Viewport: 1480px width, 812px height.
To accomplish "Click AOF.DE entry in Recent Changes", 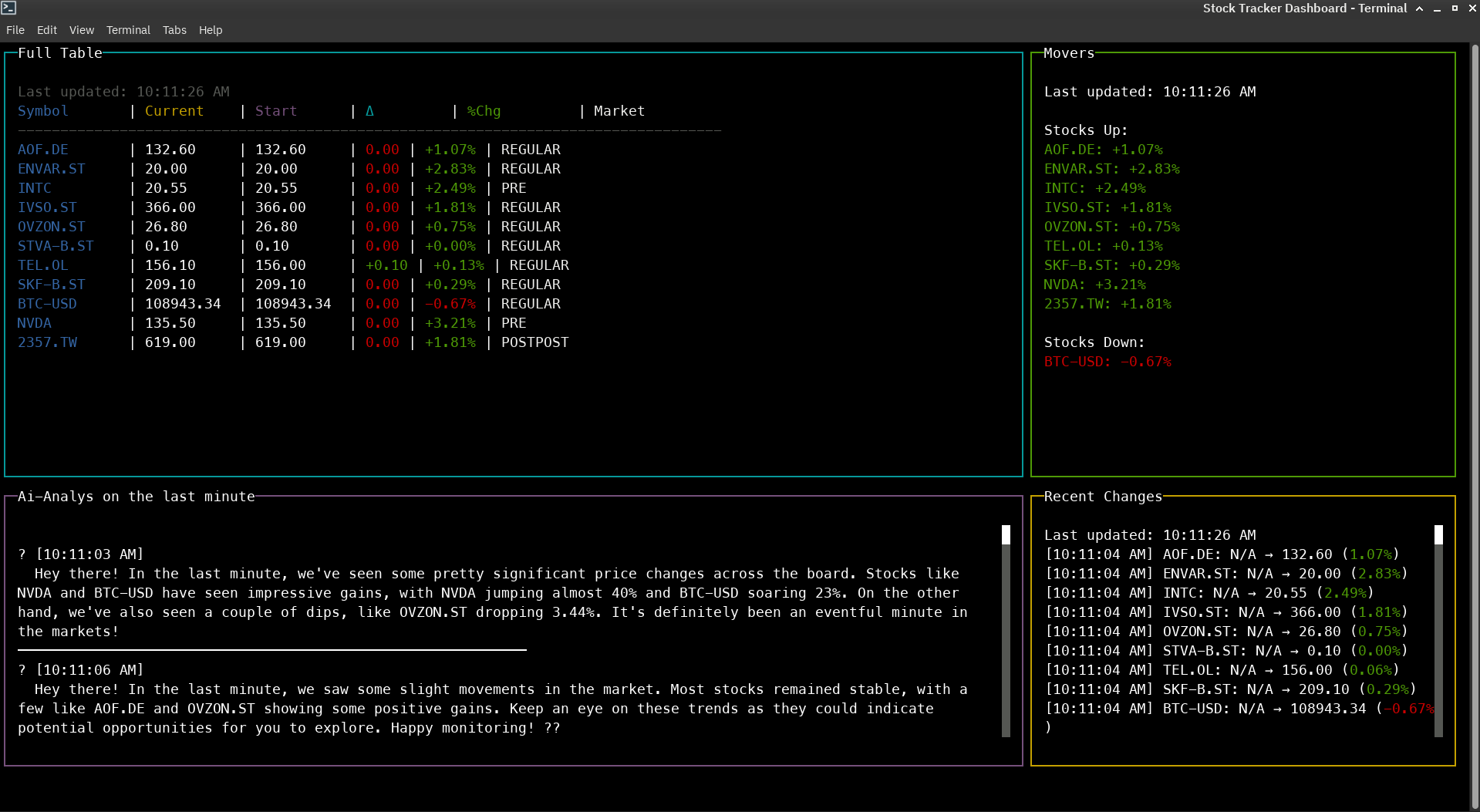I will tap(1222, 554).
